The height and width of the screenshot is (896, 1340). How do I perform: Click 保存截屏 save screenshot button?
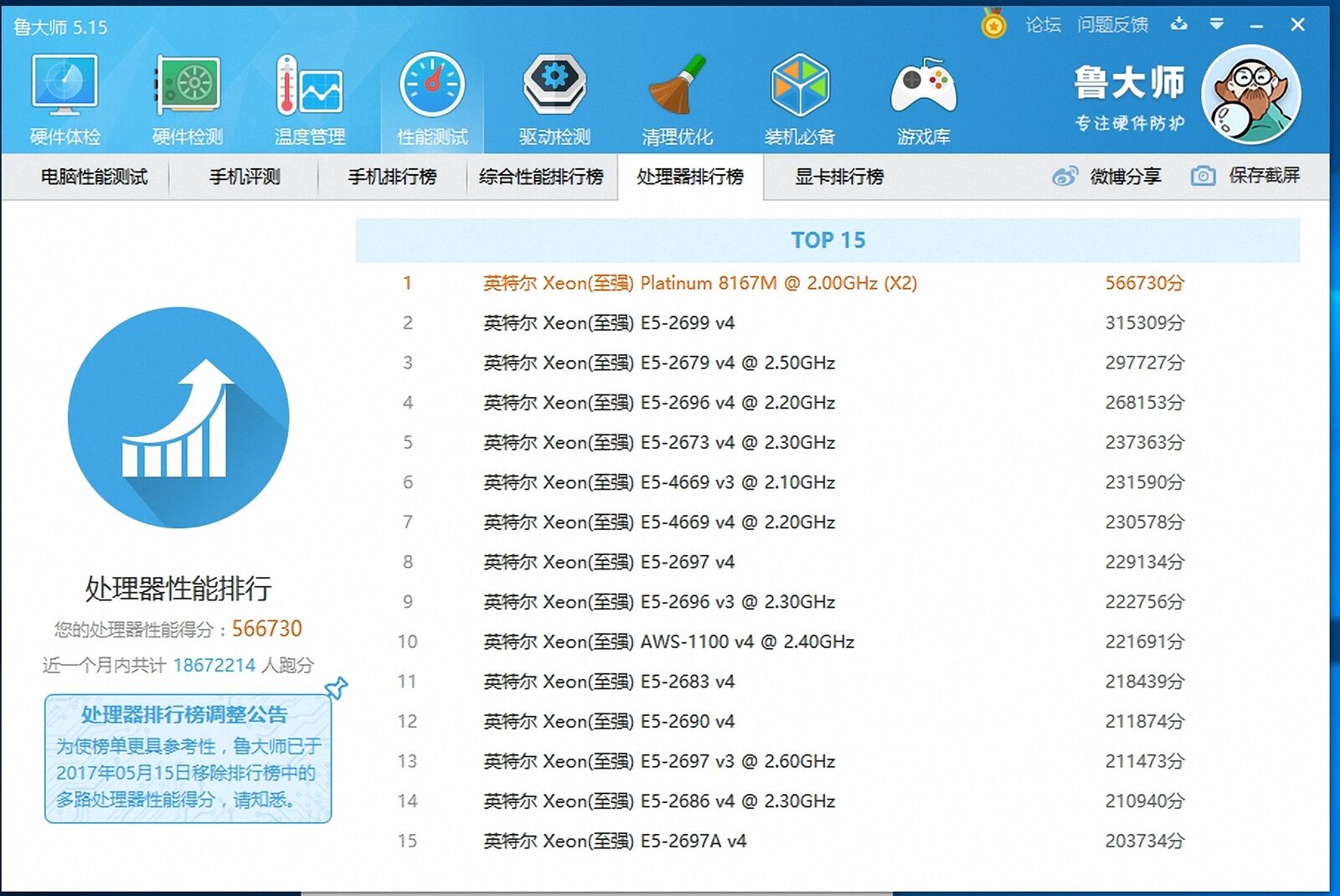point(1245,176)
